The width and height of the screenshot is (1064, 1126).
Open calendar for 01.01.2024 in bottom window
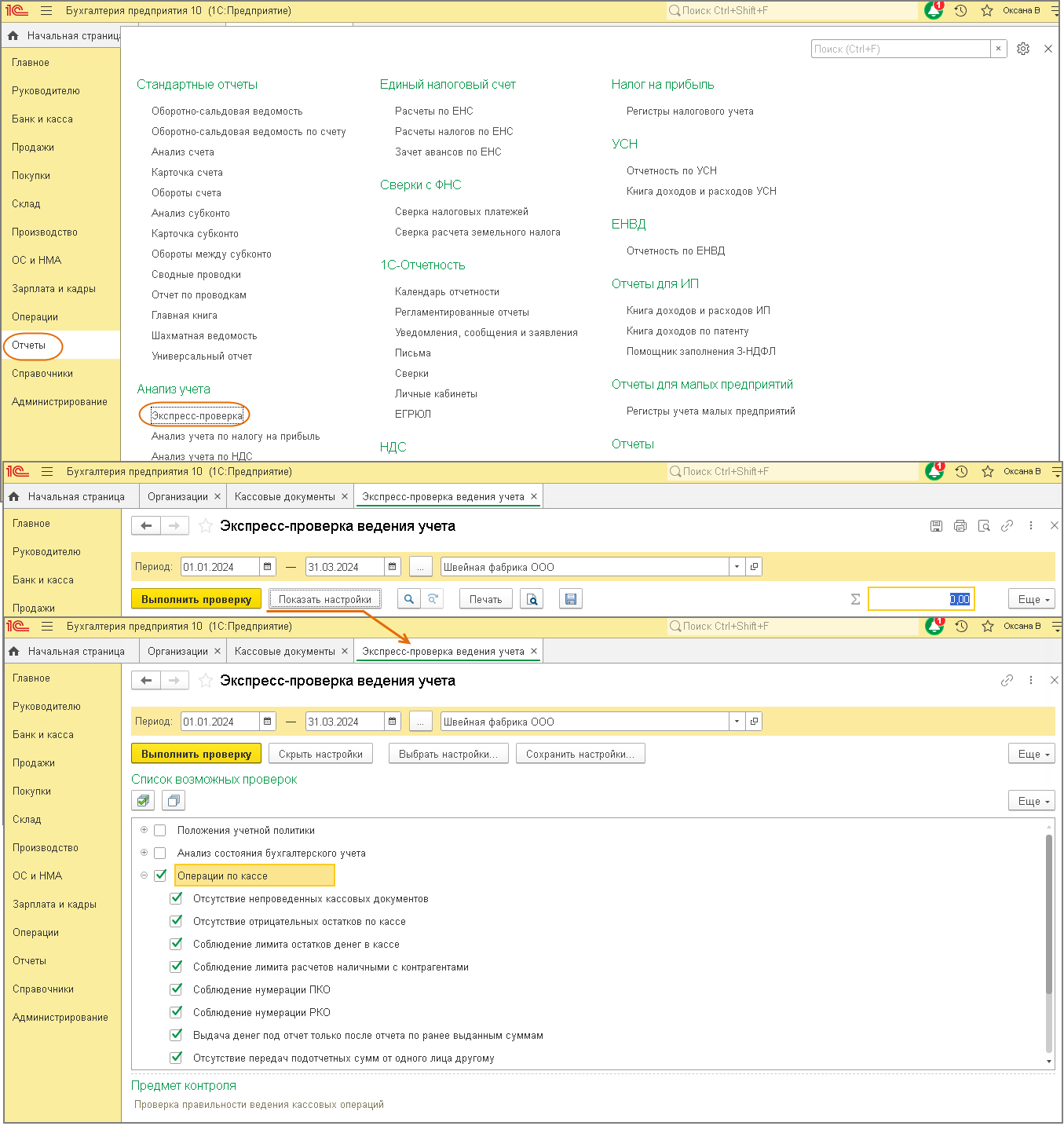click(268, 722)
